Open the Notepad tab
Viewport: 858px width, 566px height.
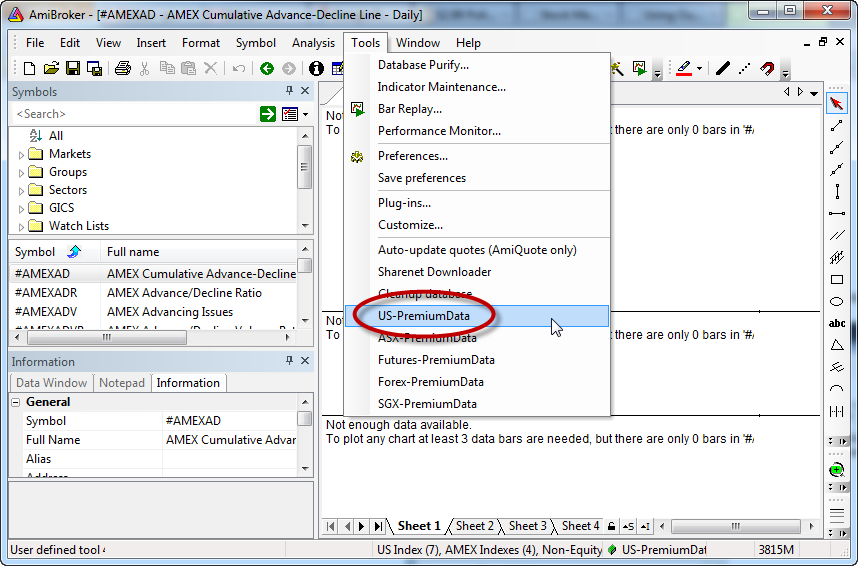pos(122,383)
